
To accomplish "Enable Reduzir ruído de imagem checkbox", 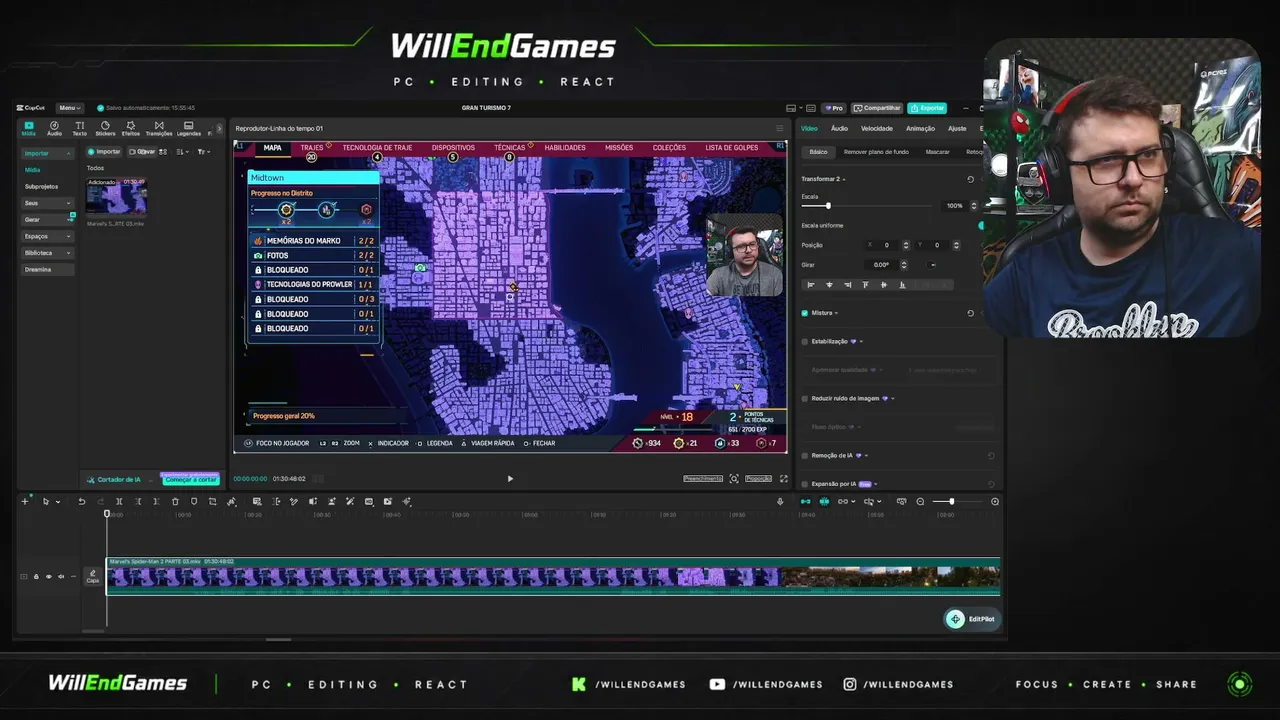I will [805, 398].
